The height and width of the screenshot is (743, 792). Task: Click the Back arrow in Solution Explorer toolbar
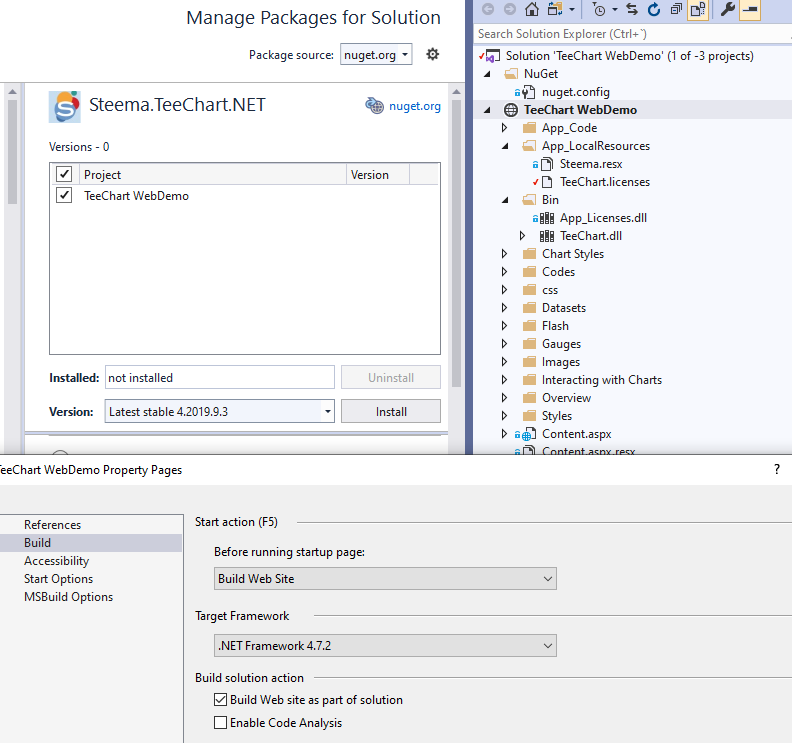(487, 9)
